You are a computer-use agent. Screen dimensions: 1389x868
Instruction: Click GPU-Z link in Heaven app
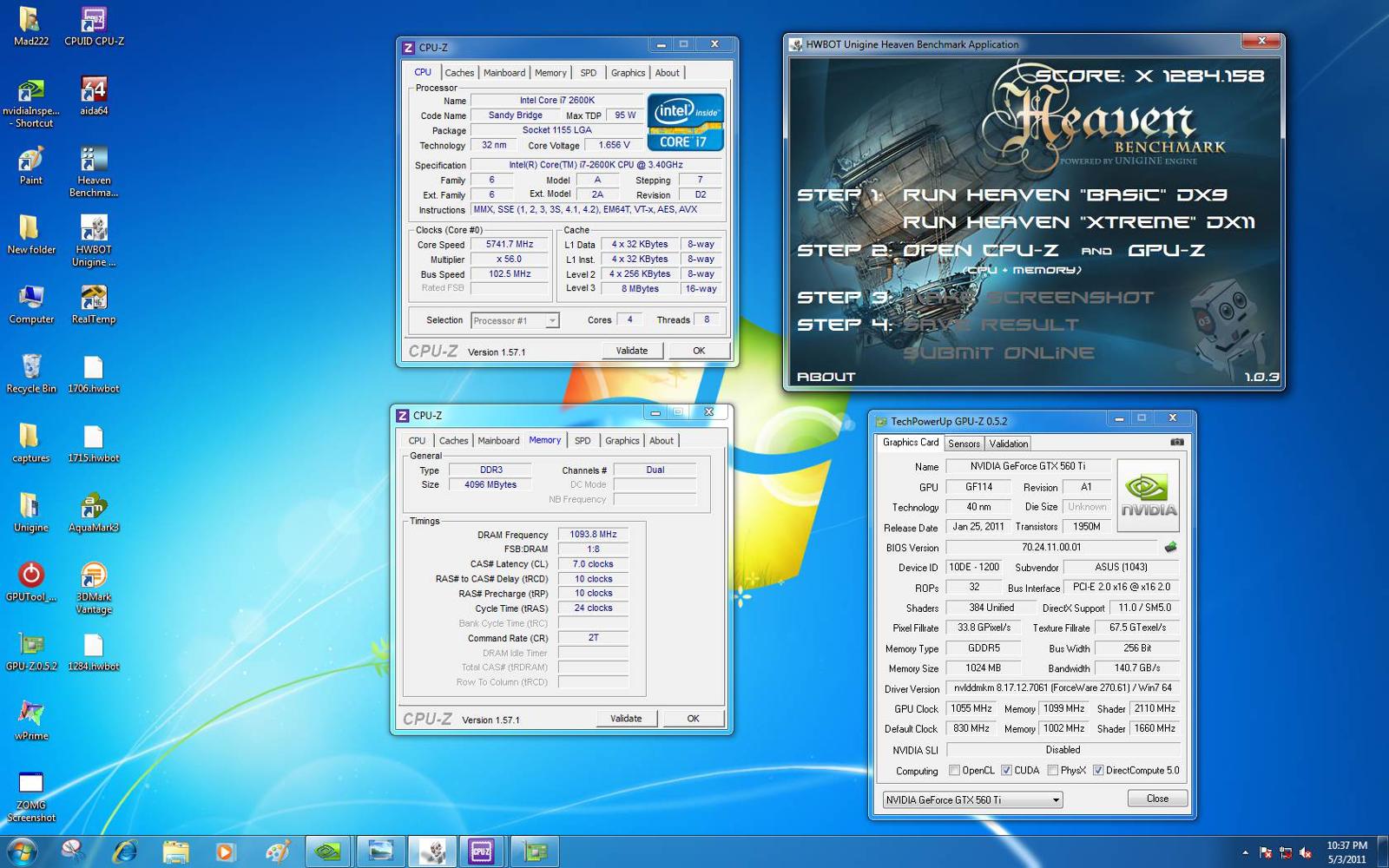(1166, 251)
